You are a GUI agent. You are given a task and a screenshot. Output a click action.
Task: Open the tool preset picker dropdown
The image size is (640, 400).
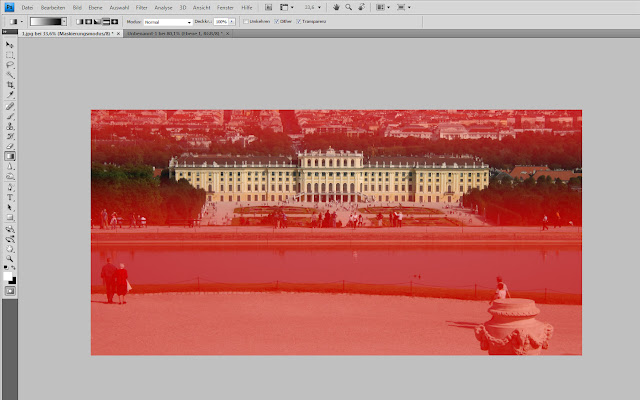click(x=22, y=22)
